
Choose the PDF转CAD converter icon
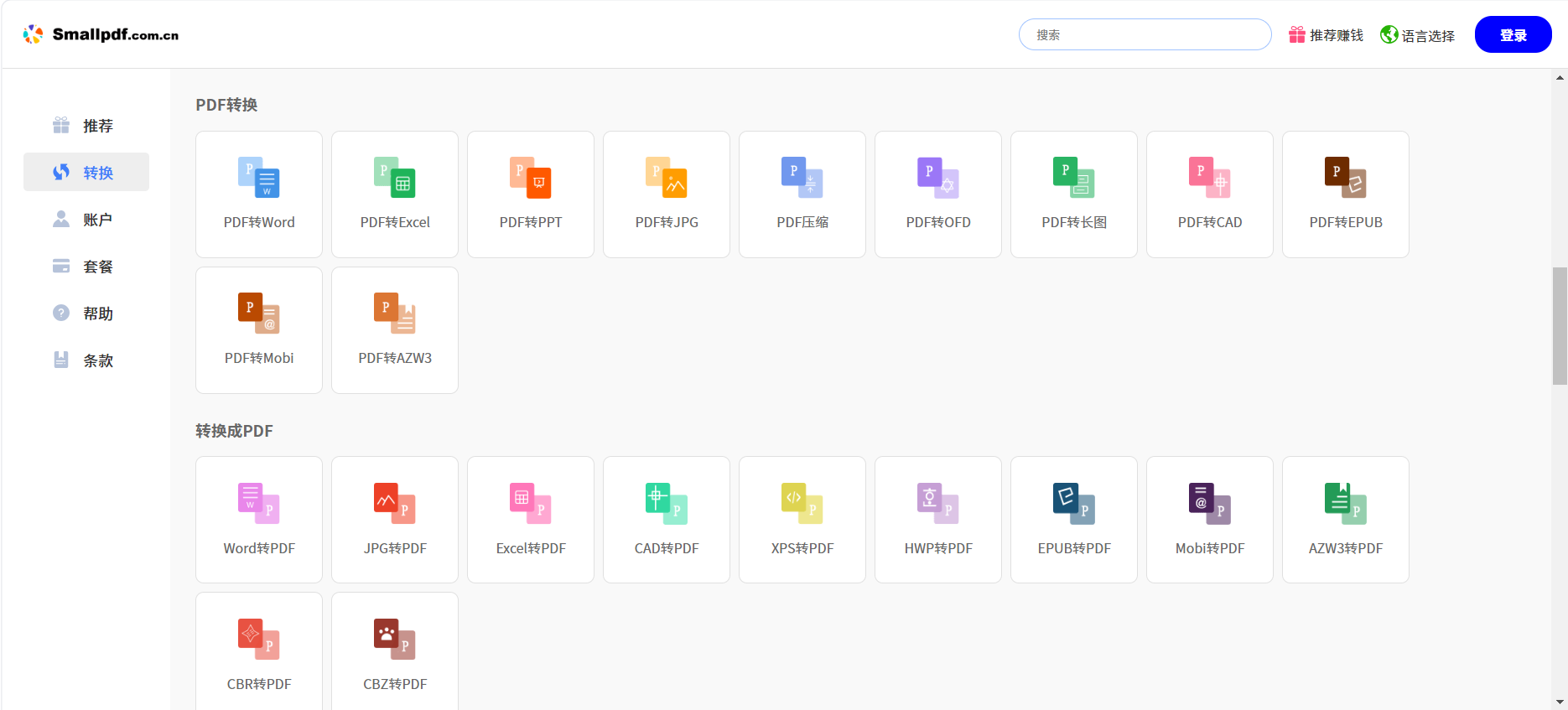tap(1209, 178)
